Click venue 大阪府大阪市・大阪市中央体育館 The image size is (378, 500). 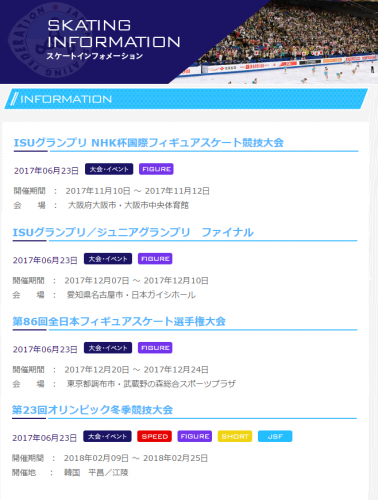128,205
